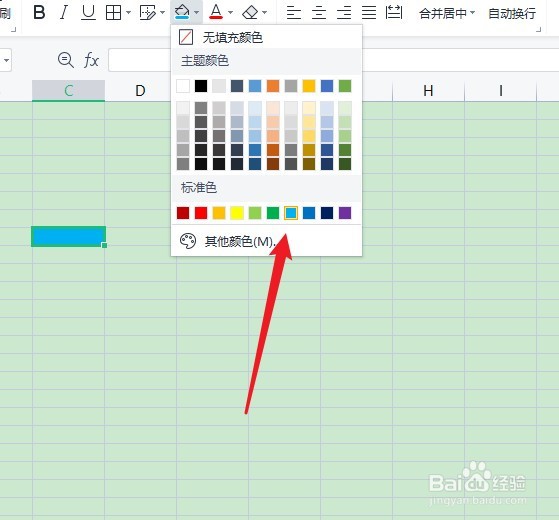The image size is (559, 520).
Task: Click the blue filled cell in column C
Action: [x=68, y=236]
